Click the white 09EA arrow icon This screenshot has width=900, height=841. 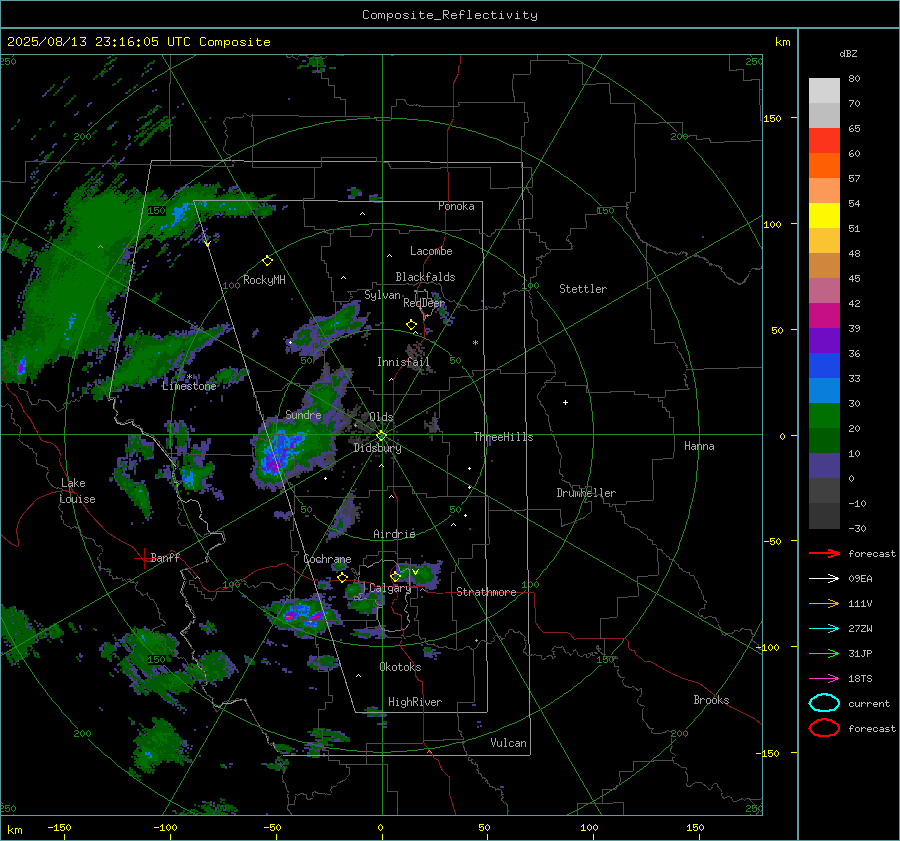click(x=824, y=578)
